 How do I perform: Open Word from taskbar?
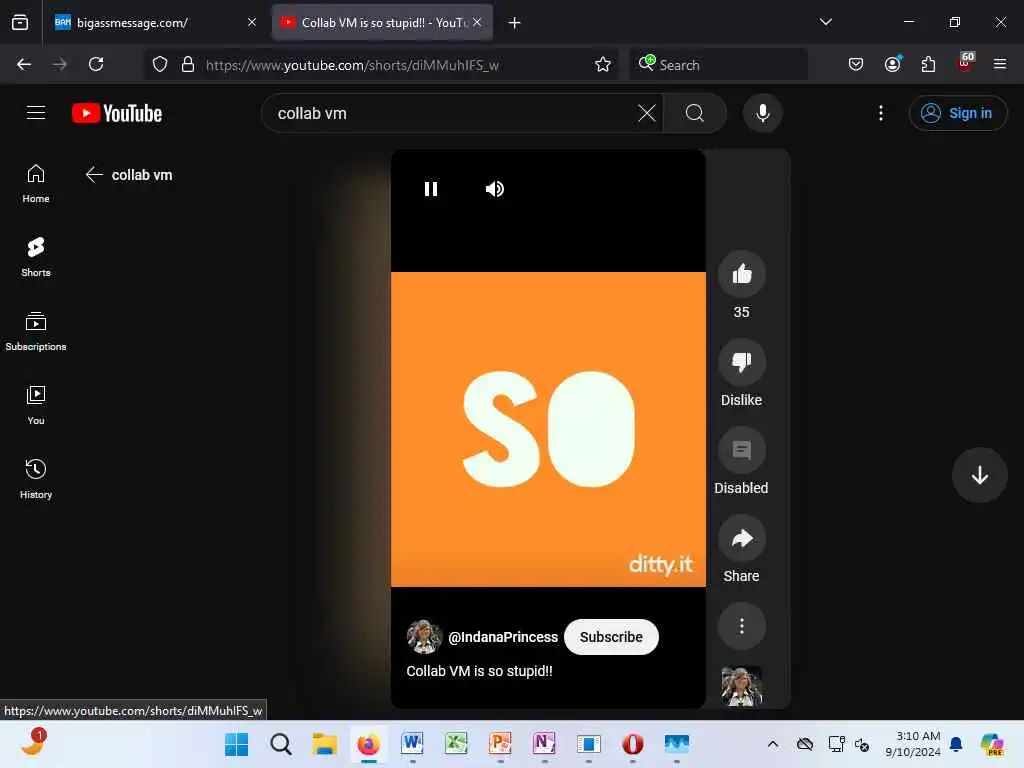(x=412, y=744)
